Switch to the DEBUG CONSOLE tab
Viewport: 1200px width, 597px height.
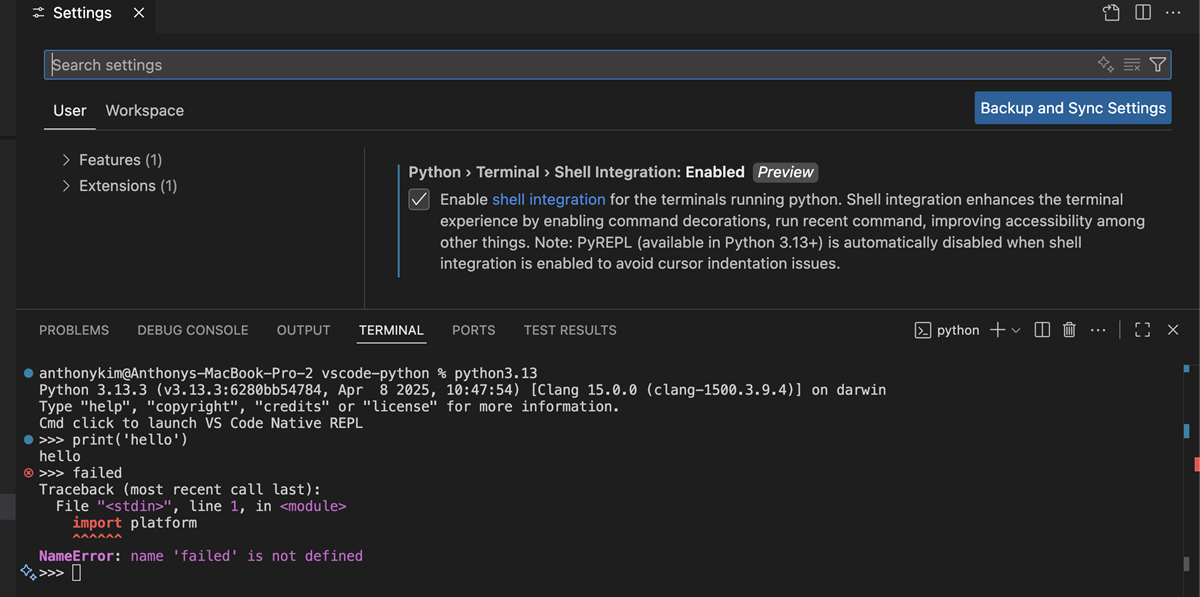(x=193, y=330)
